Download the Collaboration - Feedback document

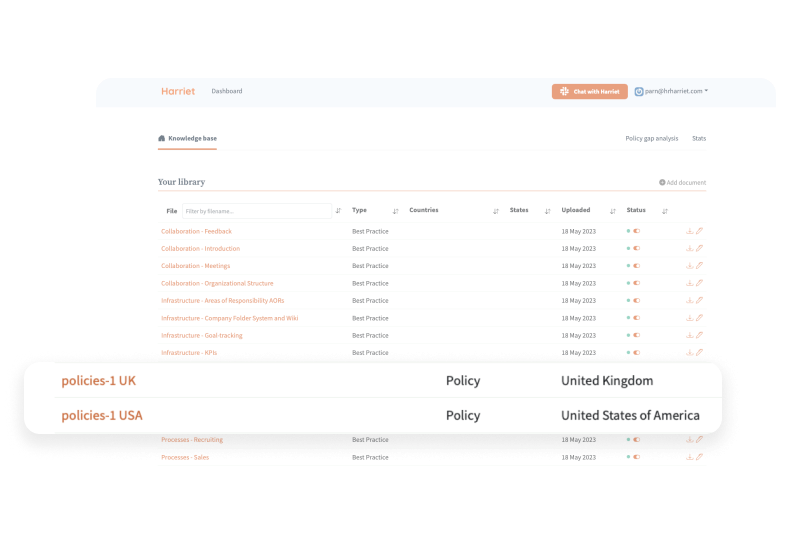689,231
